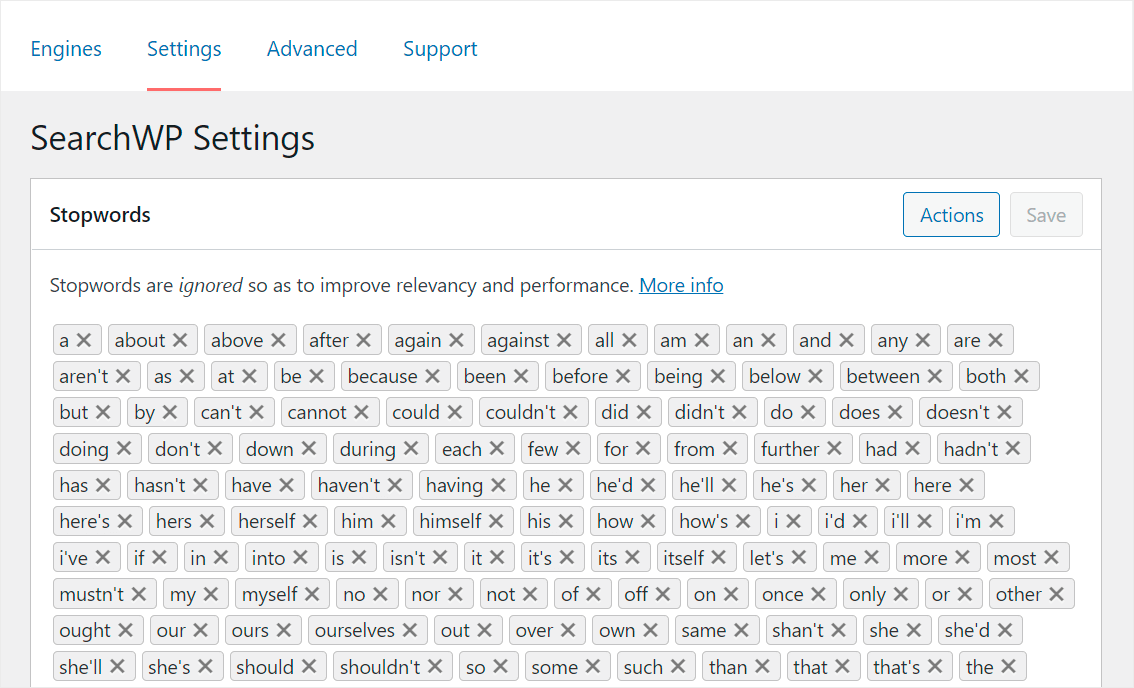
Task: Click the 'ought' stopword text
Action: tap(85, 631)
